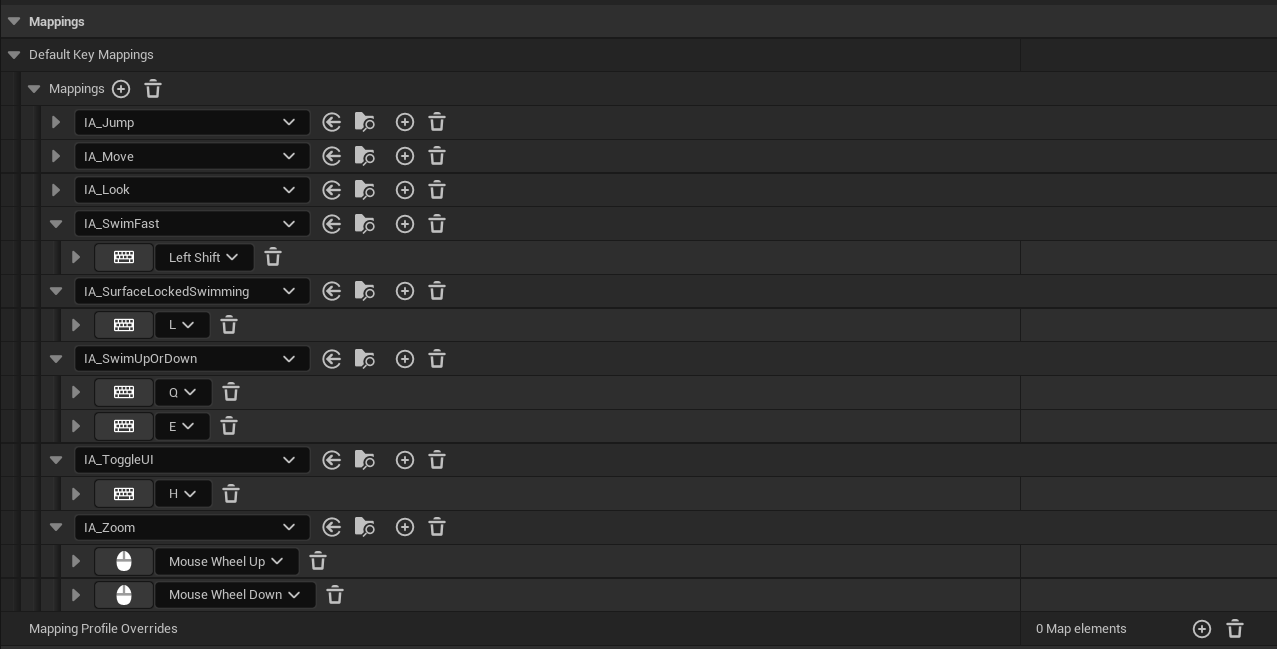The height and width of the screenshot is (649, 1277).
Task: Add a new key mapping to IA_Look
Action: [405, 190]
